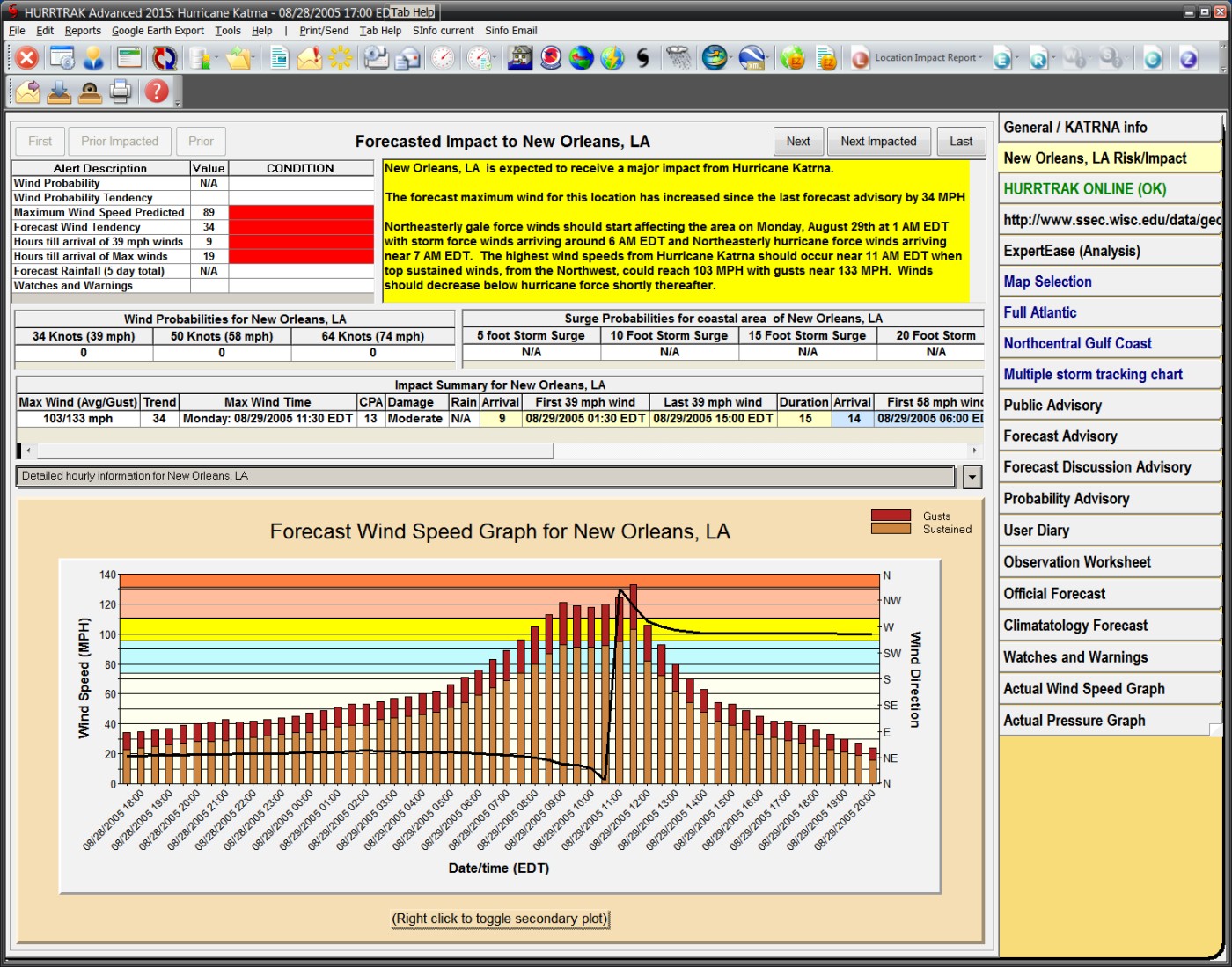This screenshot has height=967, width=1232.
Task: Click the download tray arrow icon
Action: 59,91
